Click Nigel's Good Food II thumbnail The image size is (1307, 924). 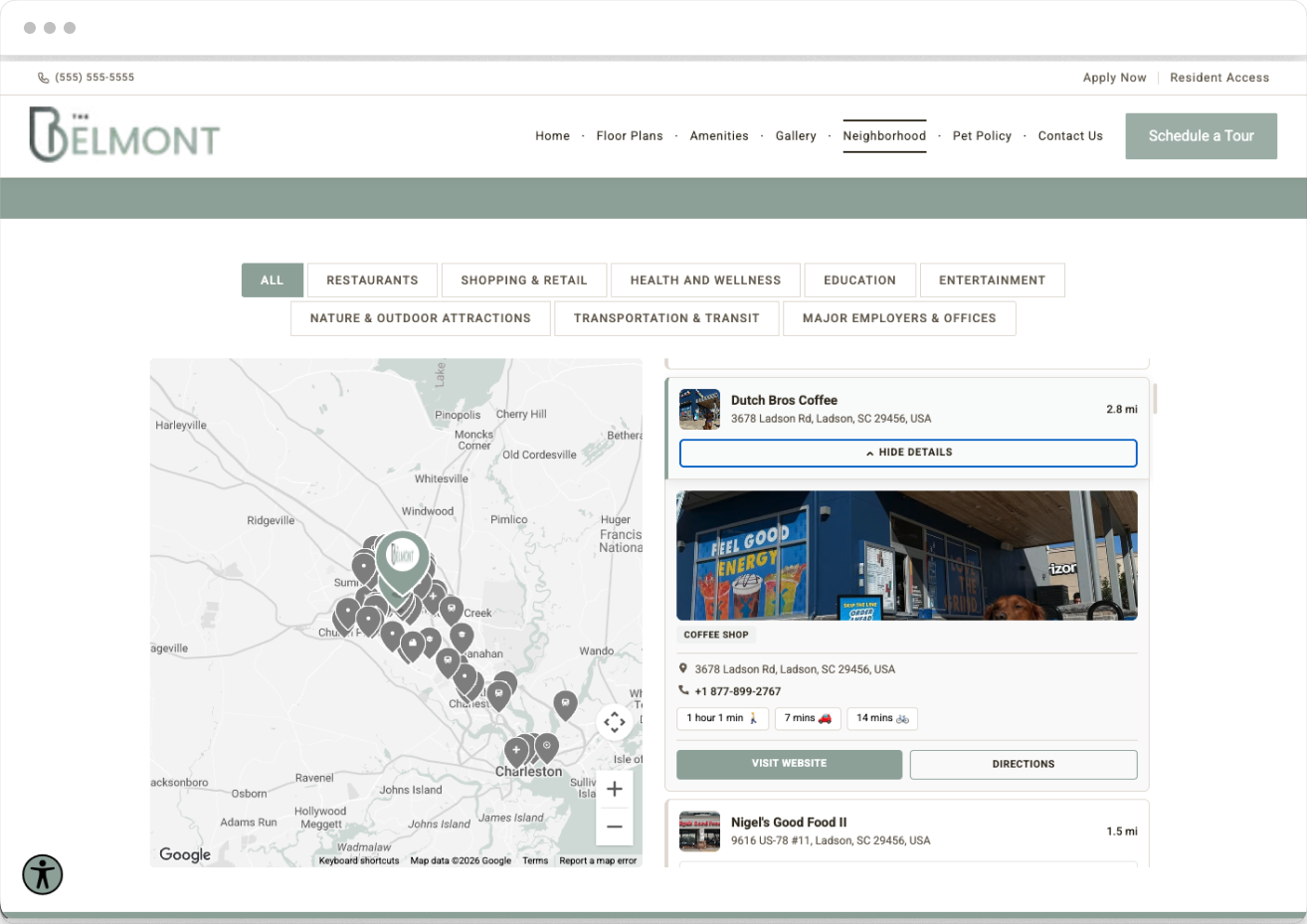pyautogui.click(x=699, y=832)
